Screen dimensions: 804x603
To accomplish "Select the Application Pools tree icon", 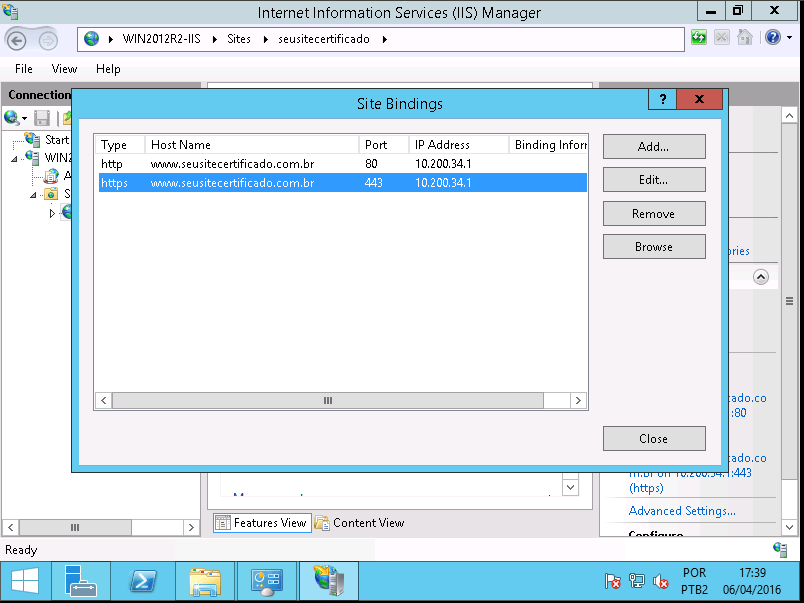I will point(51,176).
